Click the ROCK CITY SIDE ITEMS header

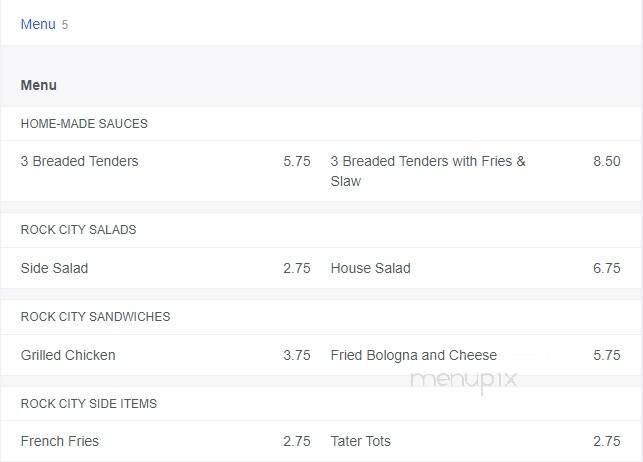(89, 403)
